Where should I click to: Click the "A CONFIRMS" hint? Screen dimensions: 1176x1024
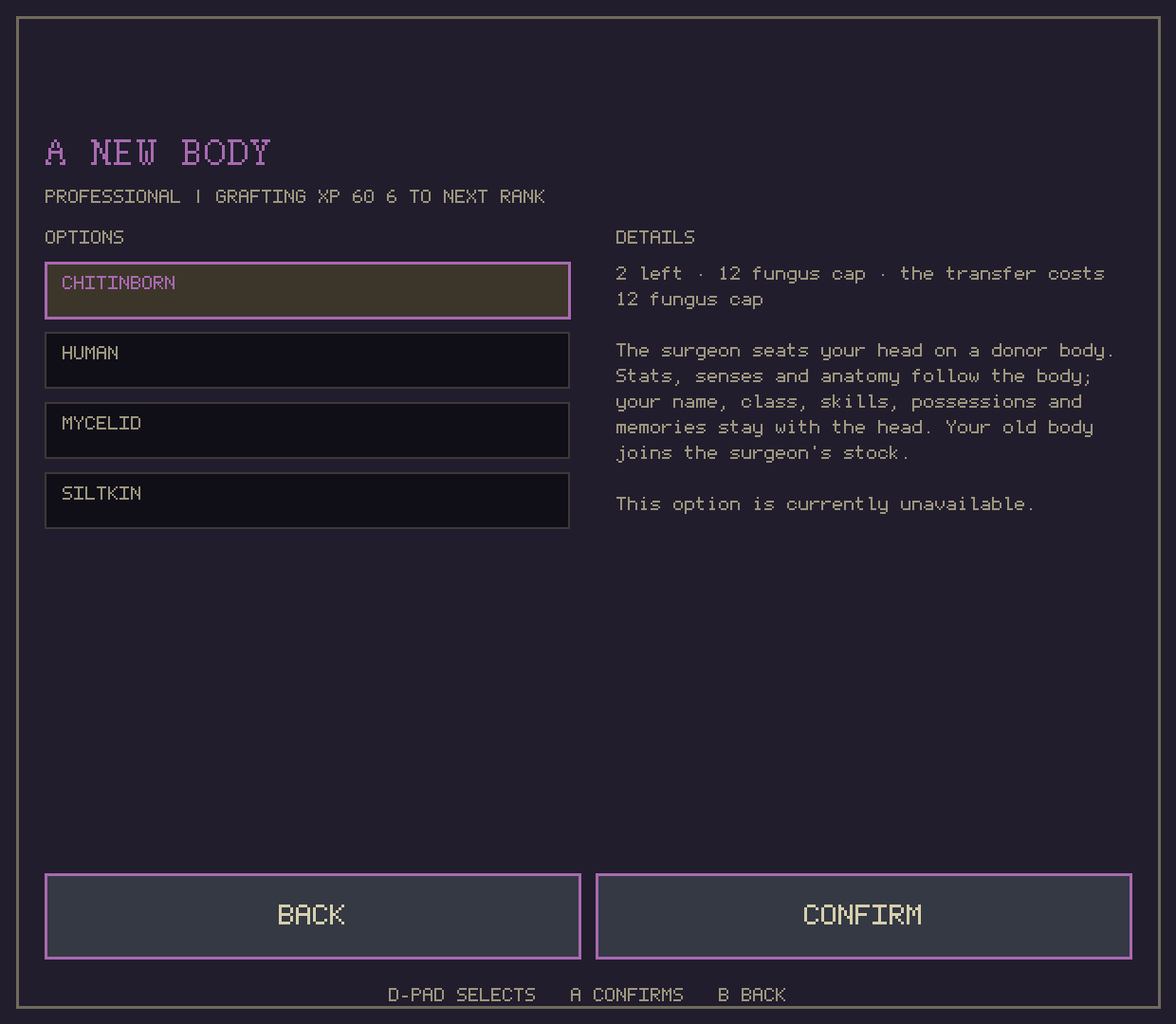click(627, 995)
